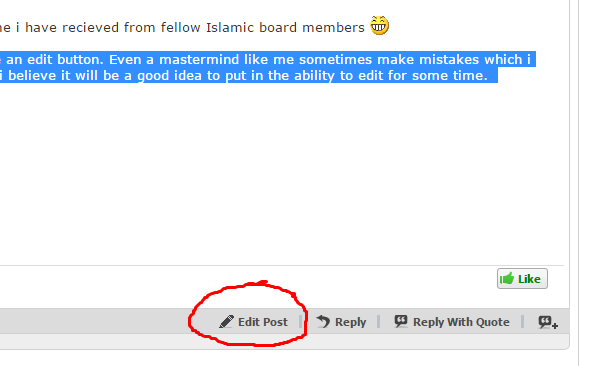Viewport: 589px width, 366px height.
Task: Click highlighted line about ability to edit
Action: tap(249, 76)
